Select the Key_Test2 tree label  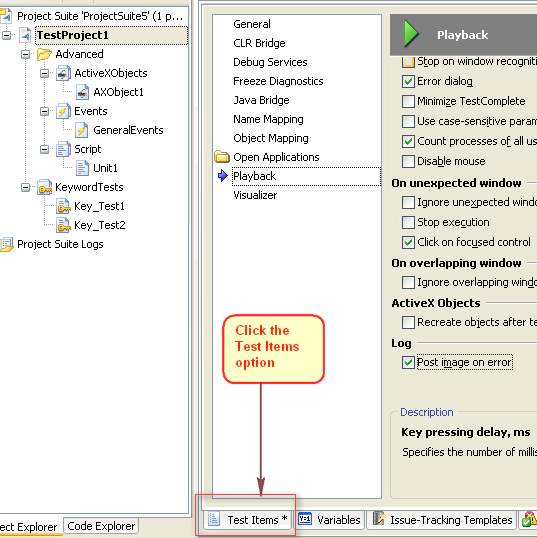[x=100, y=225]
